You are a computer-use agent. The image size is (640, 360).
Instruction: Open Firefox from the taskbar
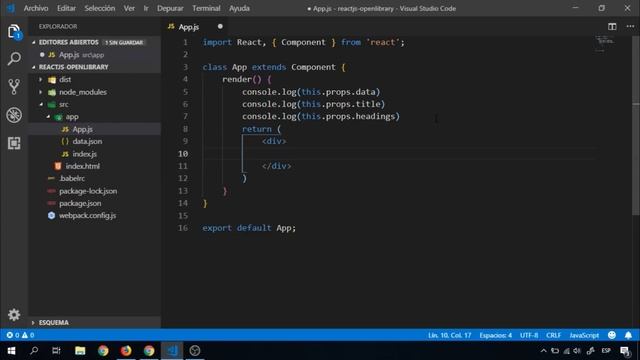click(x=126, y=351)
